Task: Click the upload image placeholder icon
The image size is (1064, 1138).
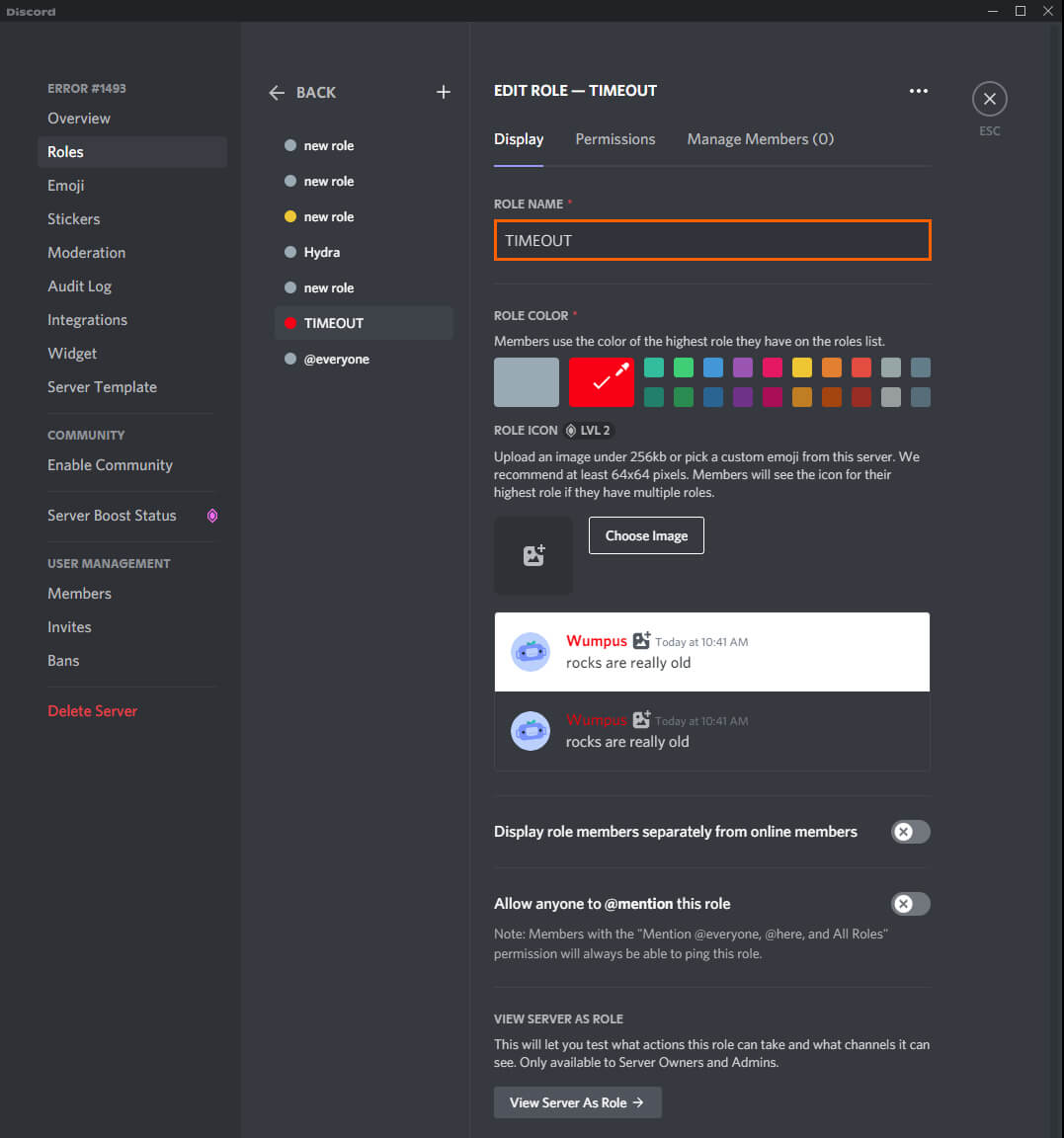Action: coord(533,555)
